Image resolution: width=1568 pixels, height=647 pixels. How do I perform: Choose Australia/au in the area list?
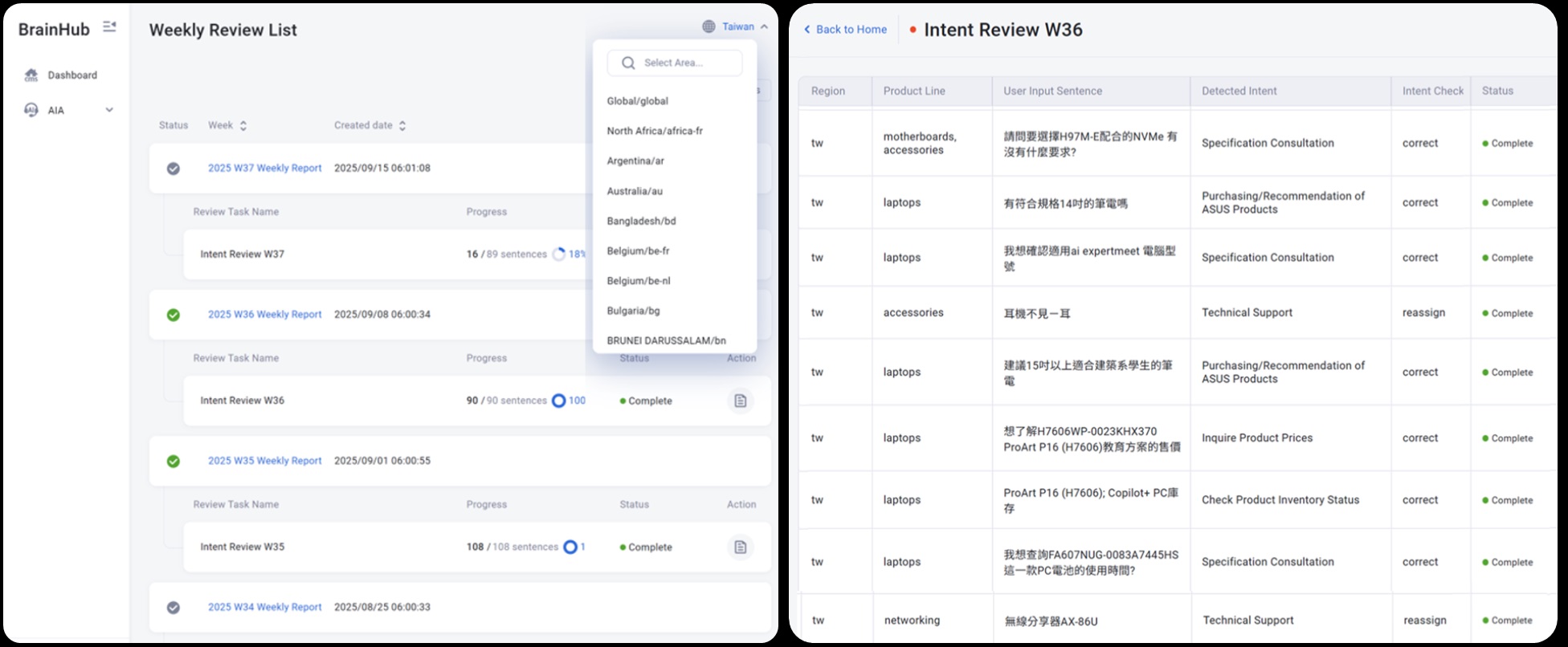(635, 191)
